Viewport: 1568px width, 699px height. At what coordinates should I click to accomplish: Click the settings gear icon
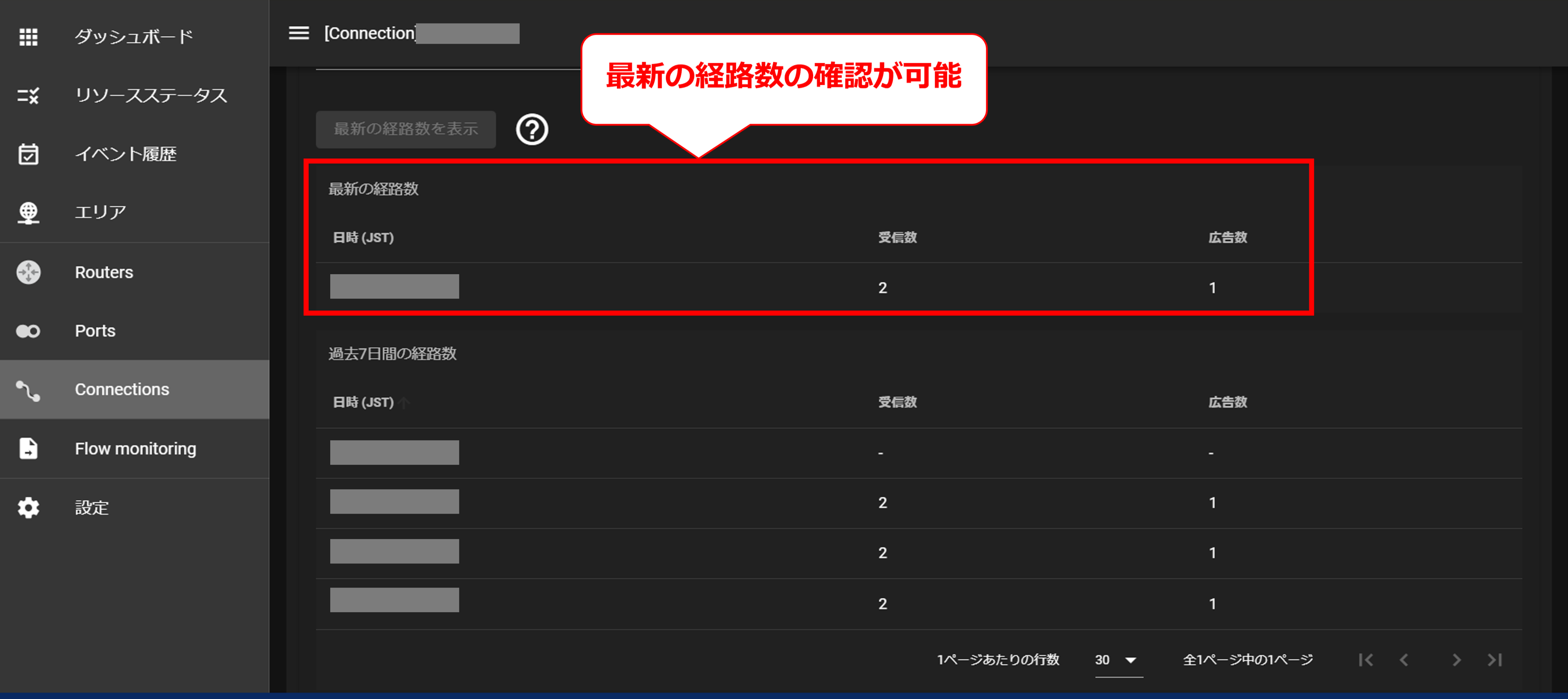coord(28,508)
